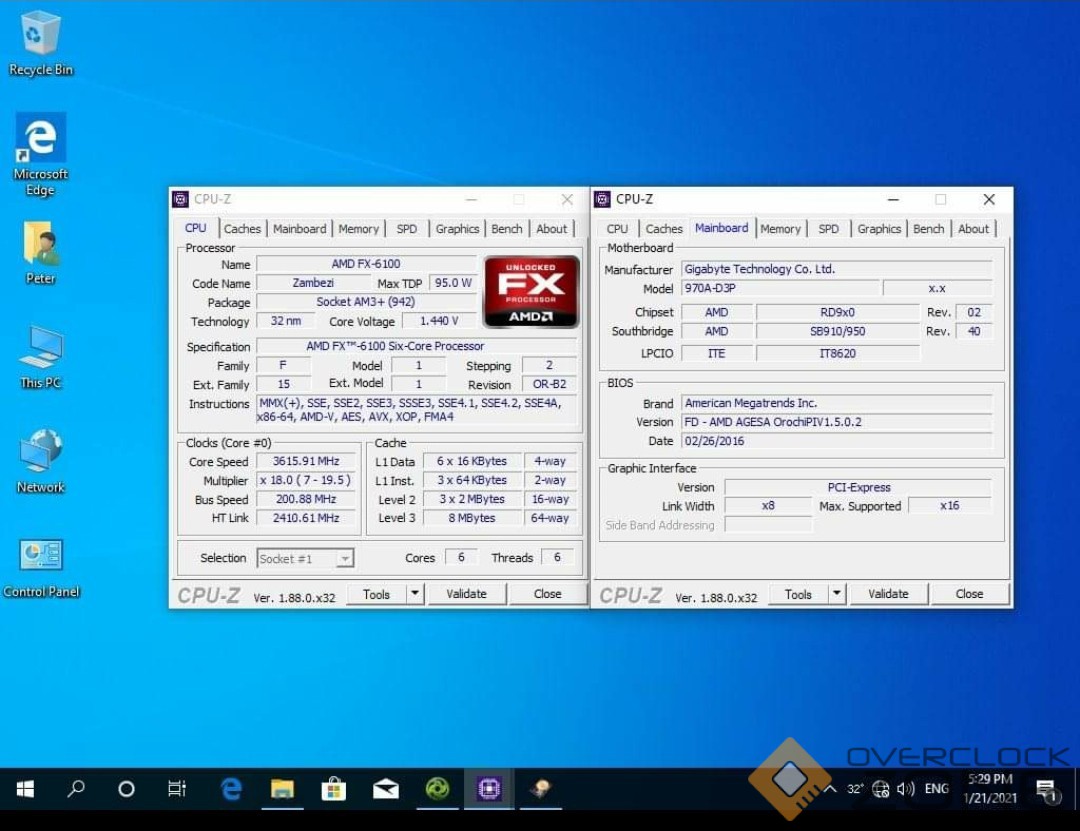Click the Mail icon in the taskbar

(386, 790)
